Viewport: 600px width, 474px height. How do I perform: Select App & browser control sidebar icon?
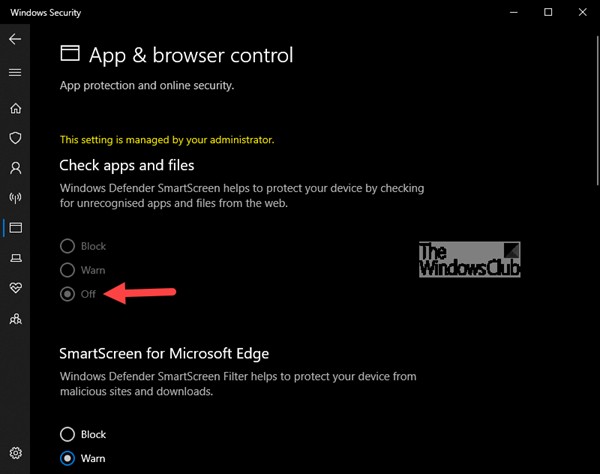click(15, 228)
